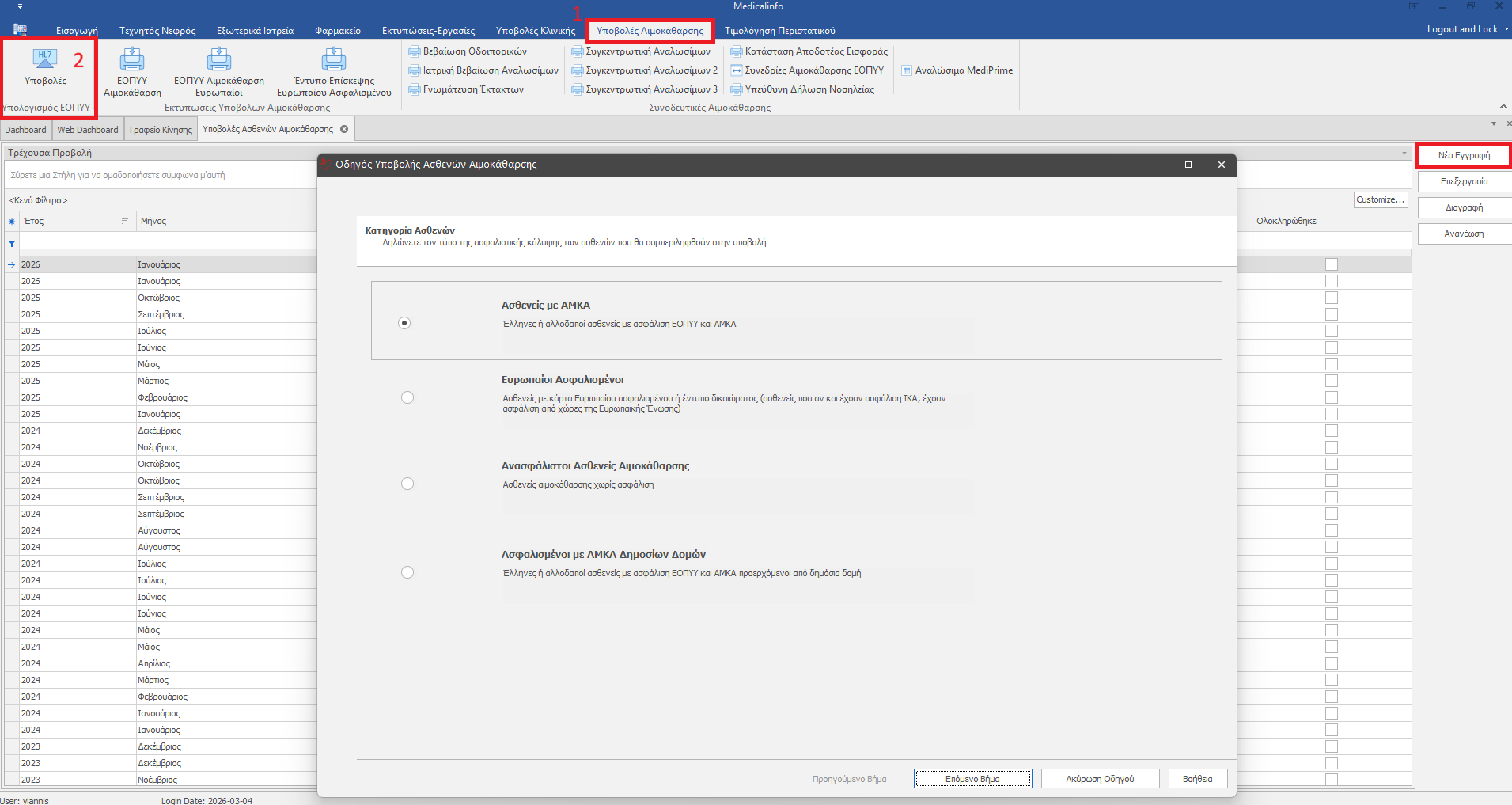Viewport: 1512px width, 805px height.
Task: Click the Υποβολές HL7 ribbon icon
Action: point(45,59)
